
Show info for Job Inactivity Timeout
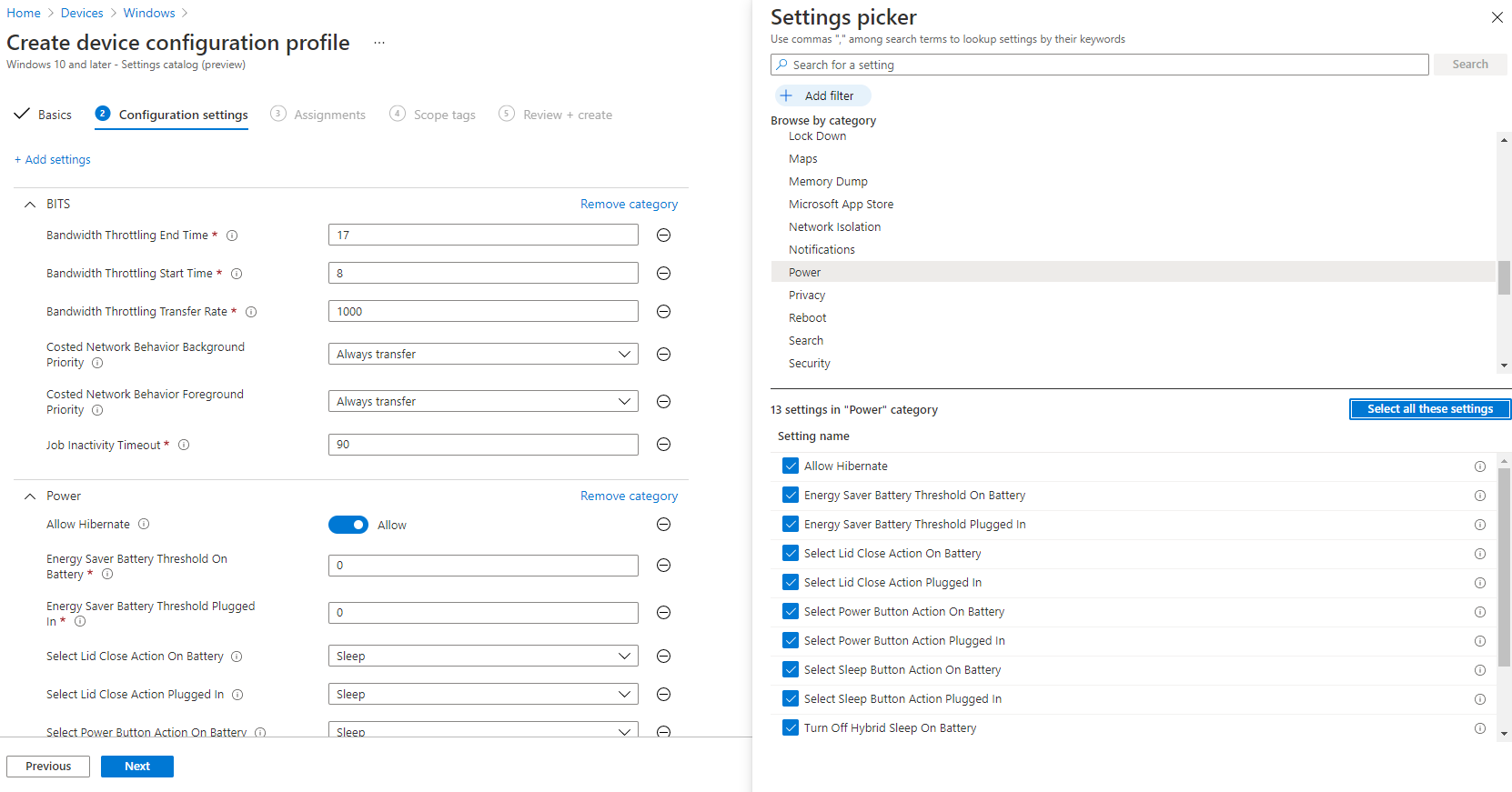click(184, 446)
